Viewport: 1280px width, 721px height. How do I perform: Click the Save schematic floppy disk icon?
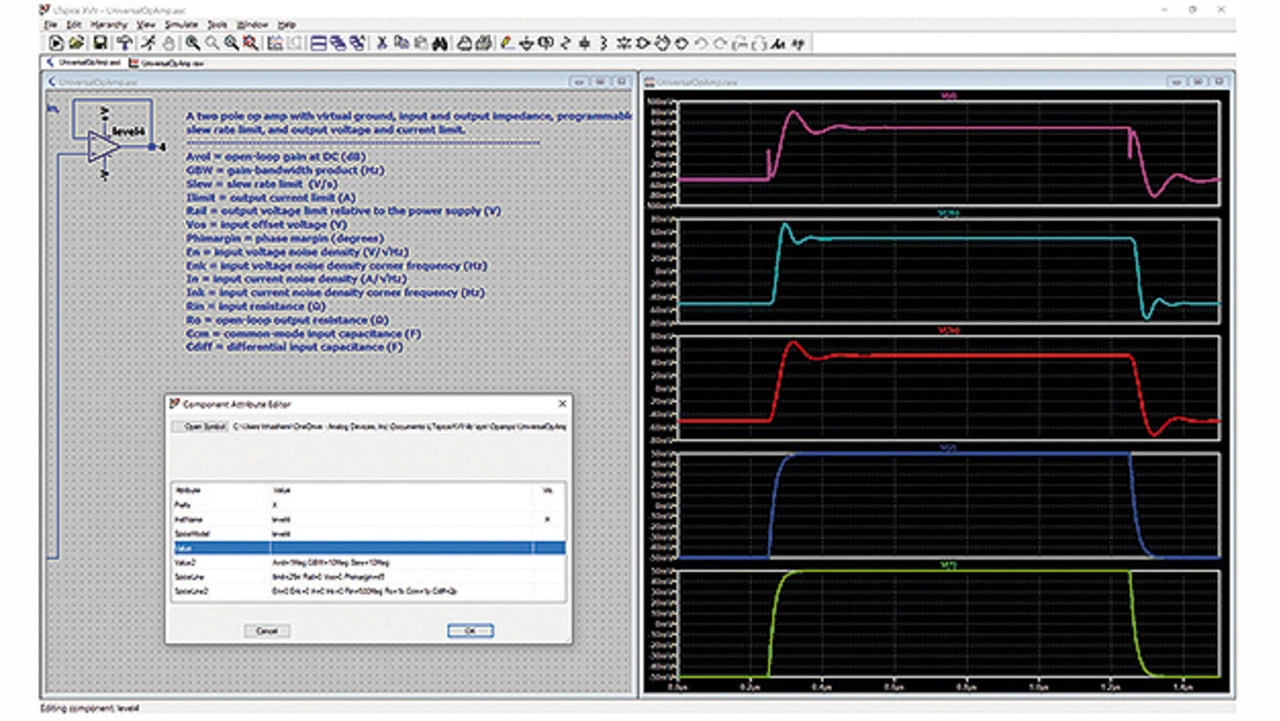(100, 43)
